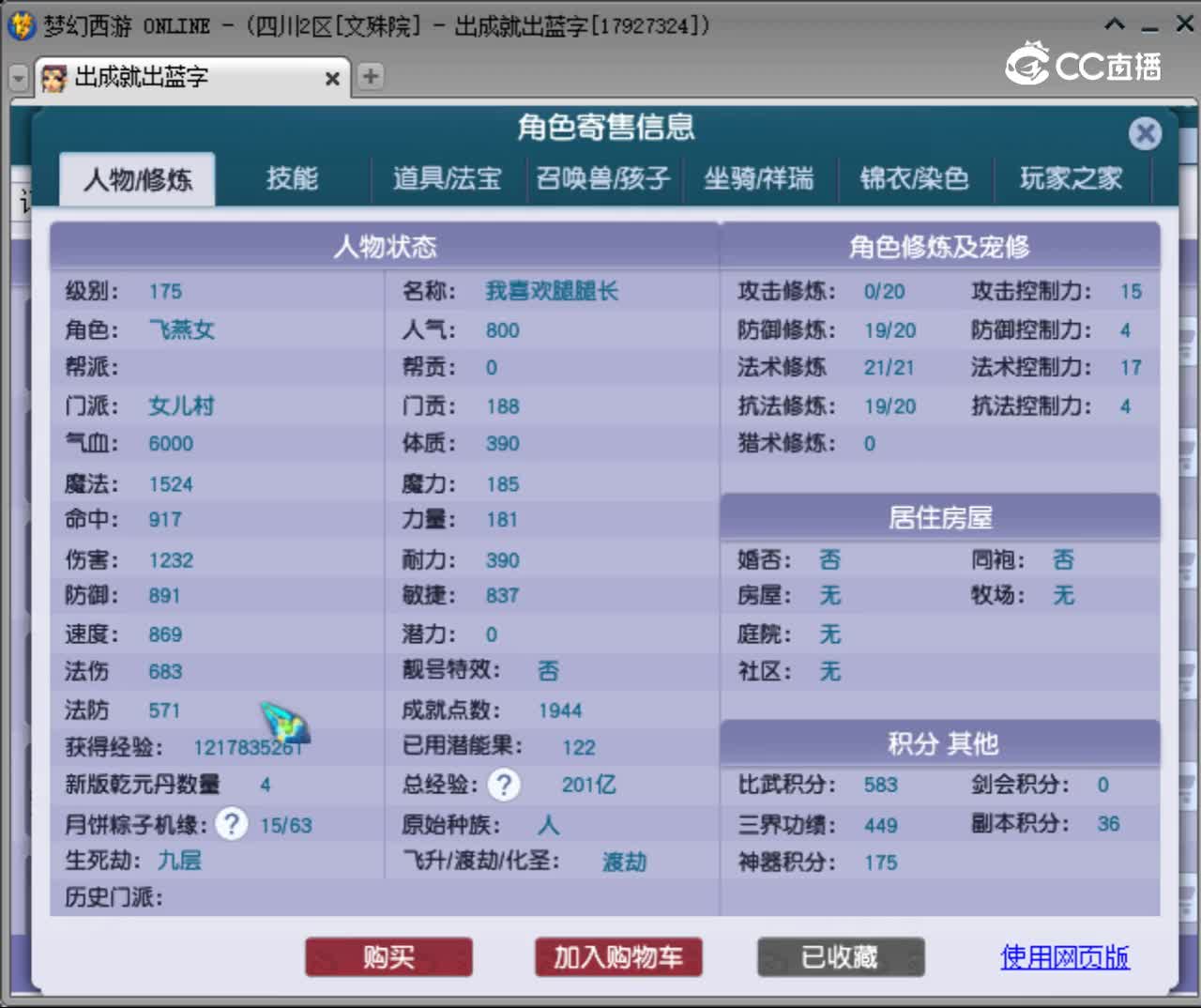Click the 敏捷 value 837
The height and width of the screenshot is (1008, 1201).
[x=502, y=596]
